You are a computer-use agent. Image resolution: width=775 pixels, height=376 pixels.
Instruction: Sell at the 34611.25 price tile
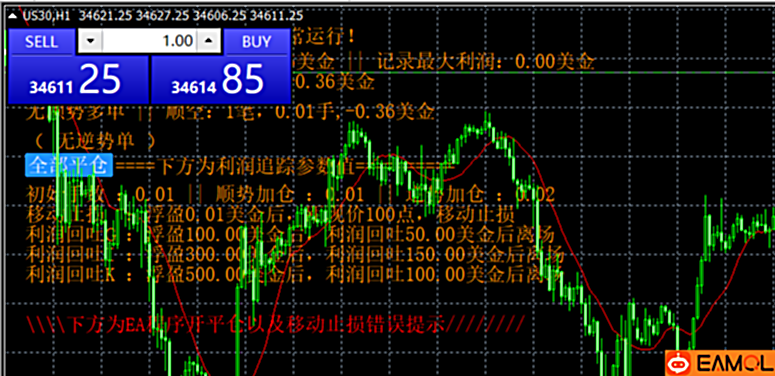tap(79, 80)
